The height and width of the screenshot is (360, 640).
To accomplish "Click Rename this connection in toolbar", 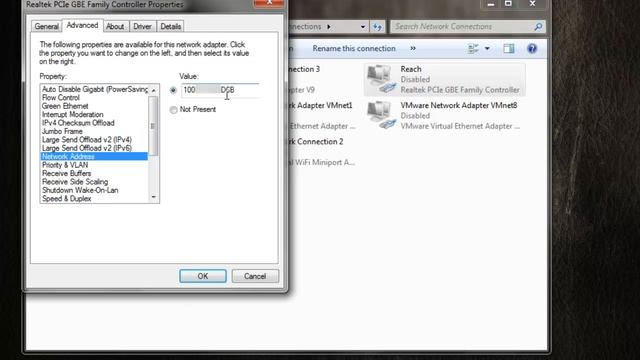I will point(354,48).
